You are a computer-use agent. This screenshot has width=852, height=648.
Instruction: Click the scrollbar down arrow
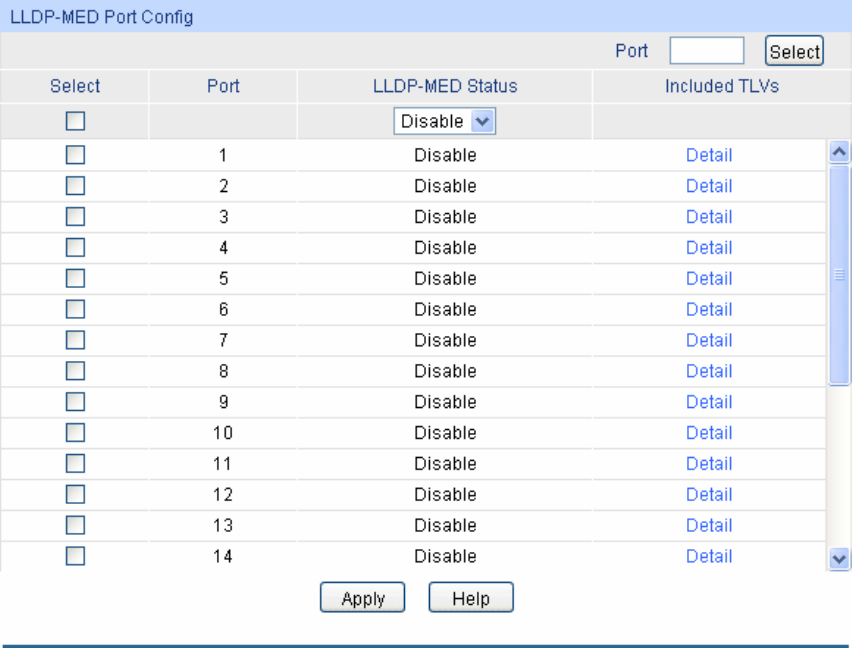click(x=840, y=559)
